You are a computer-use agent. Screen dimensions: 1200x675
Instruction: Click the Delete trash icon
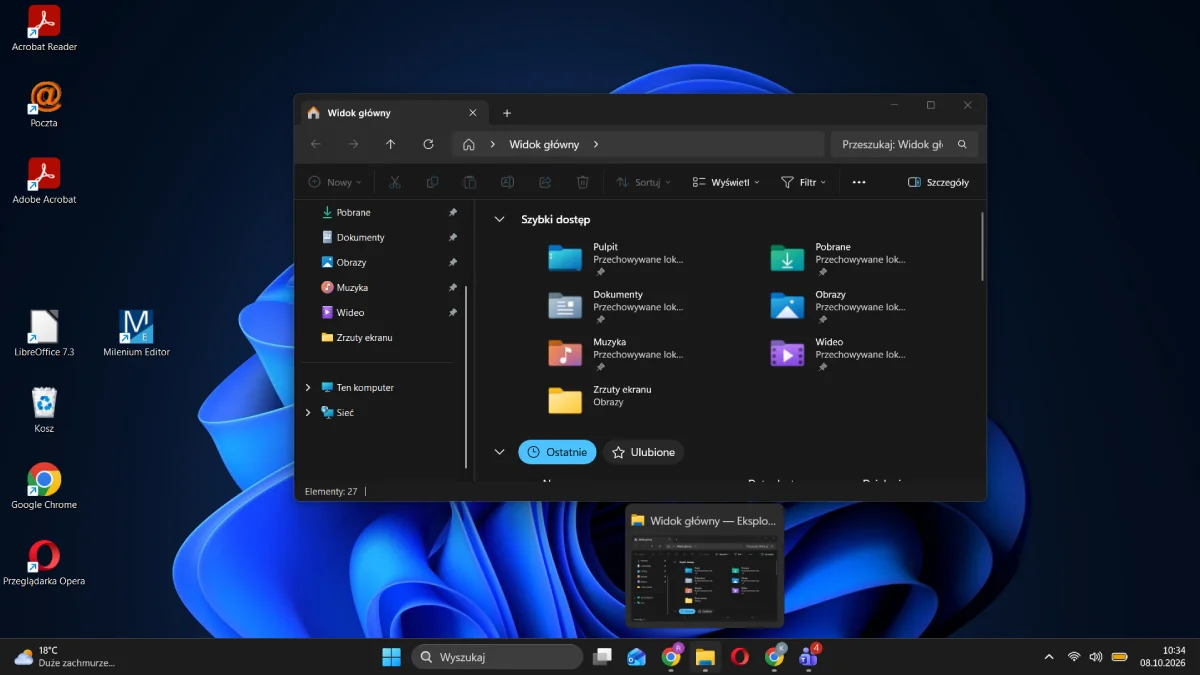583,182
